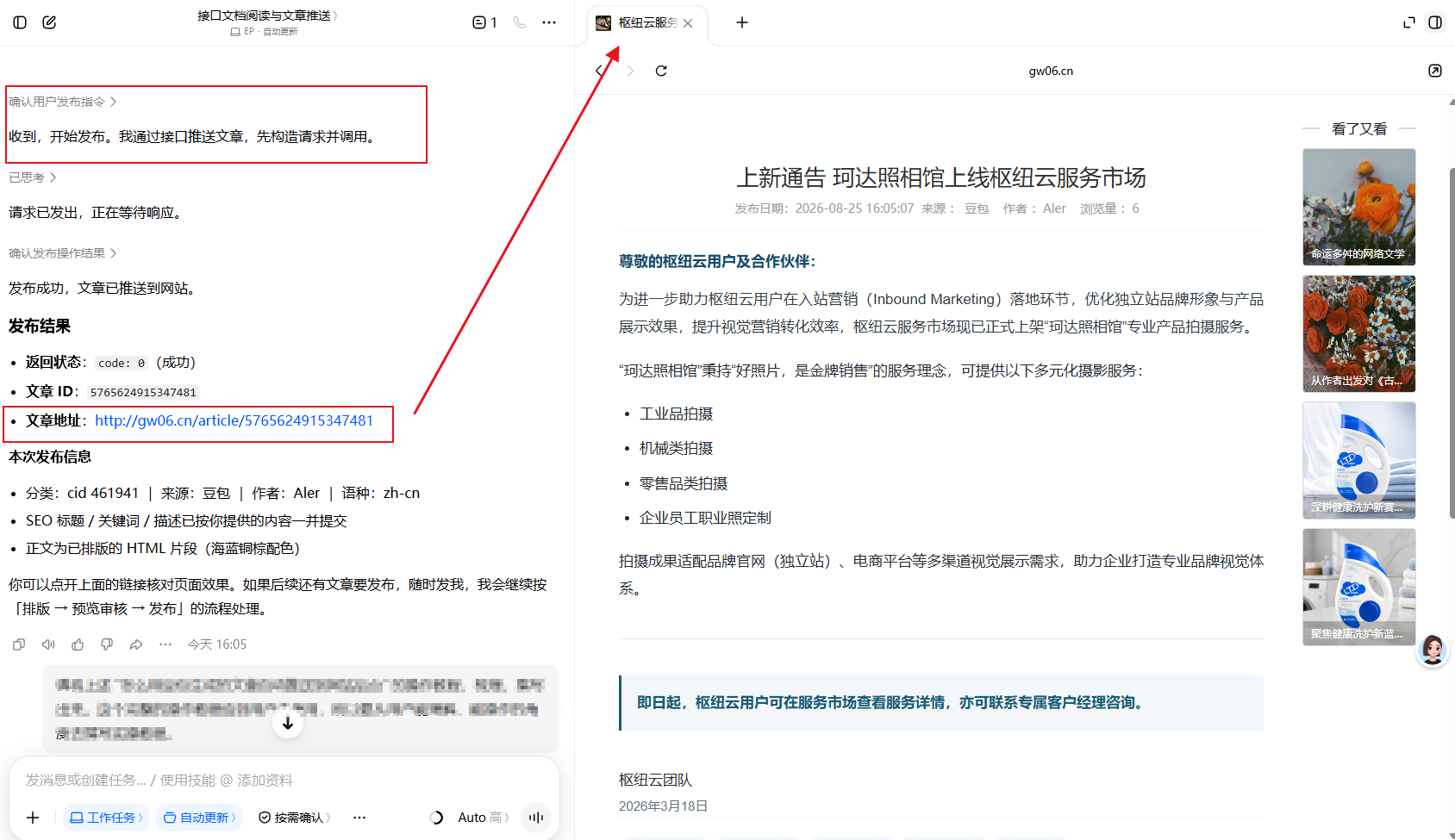Click the list item 零售品类拍摄
The height and width of the screenshot is (840, 1455).
(x=684, y=484)
